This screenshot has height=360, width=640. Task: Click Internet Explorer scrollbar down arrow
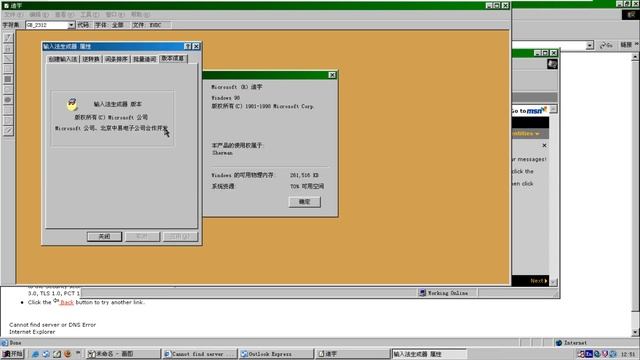635,333
